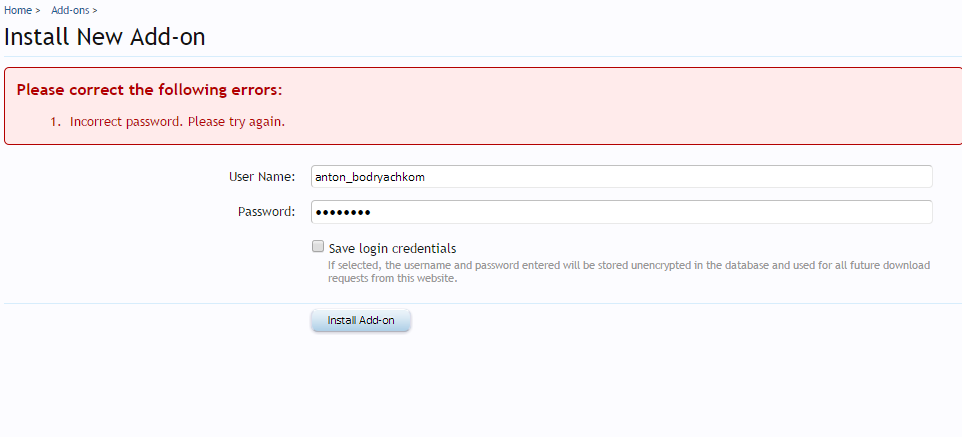Focus the User Name input field
The image size is (962, 437).
pos(621,177)
